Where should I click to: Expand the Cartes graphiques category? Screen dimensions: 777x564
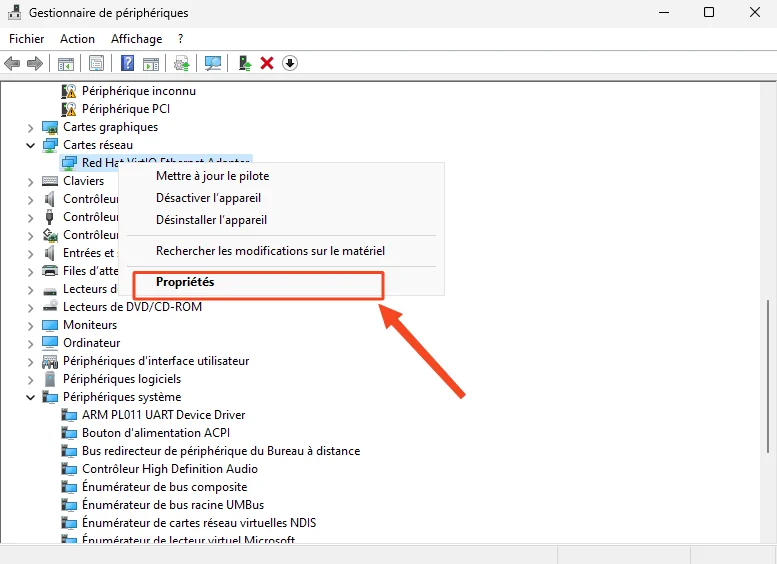click(x=31, y=127)
